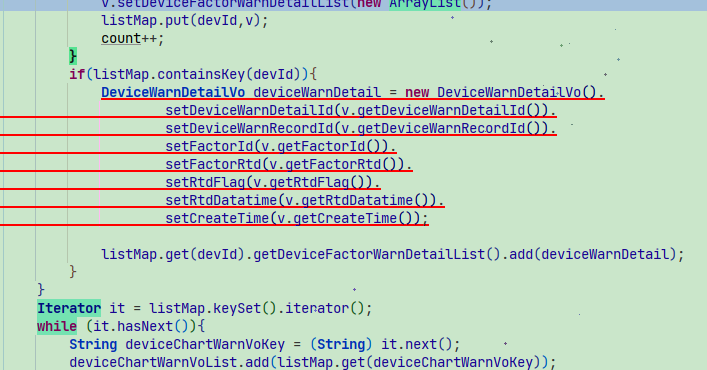Image resolution: width=707 pixels, height=370 pixels.
Task: Click 'deviceChartWarnVoList.add(' statement
Action: click(173, 362)
